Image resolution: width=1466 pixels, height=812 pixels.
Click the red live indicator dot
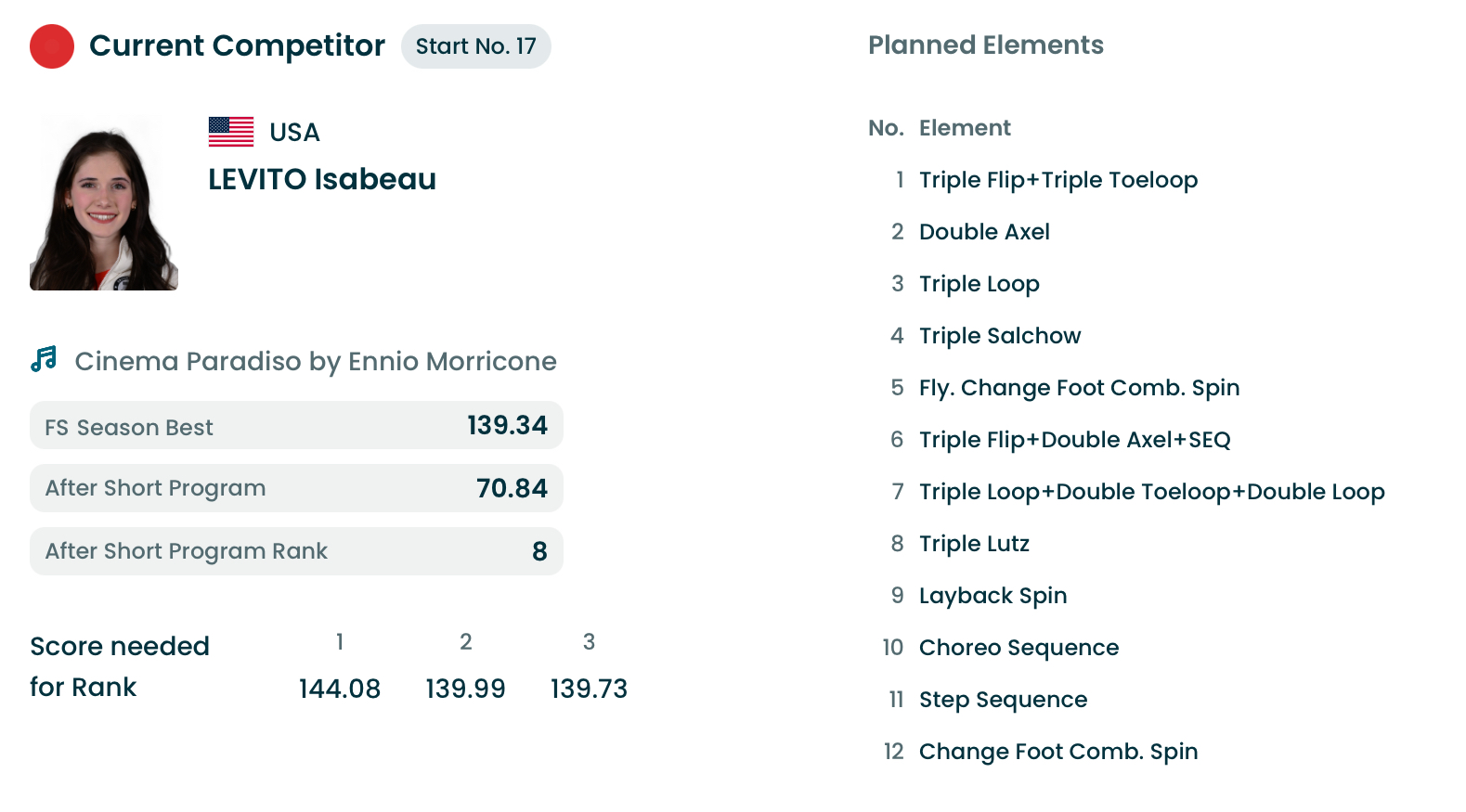pyautogui.click(x=52, y=46)
